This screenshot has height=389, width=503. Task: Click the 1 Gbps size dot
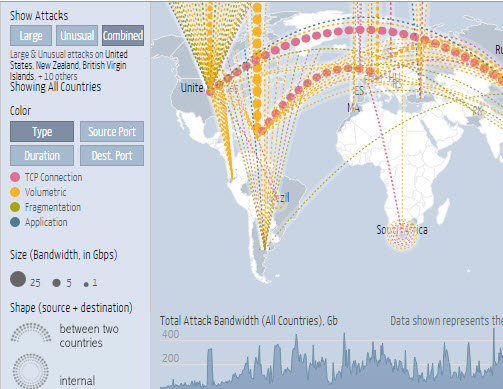pyautogui.click(x=86, y=284)
